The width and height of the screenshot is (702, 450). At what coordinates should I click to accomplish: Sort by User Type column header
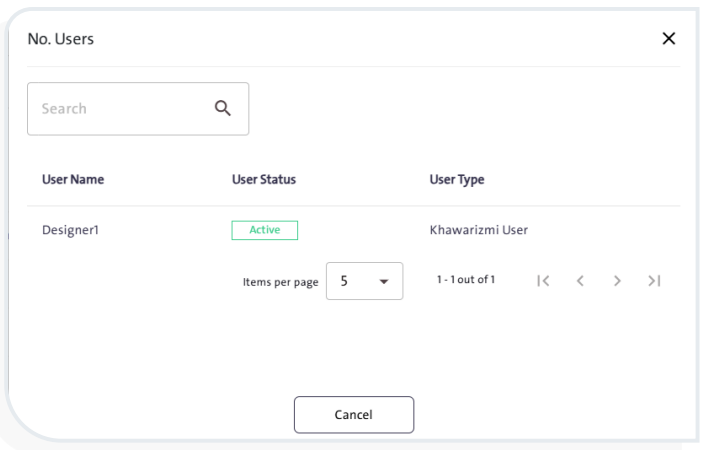pyautogui.click(x=456, y=180)
